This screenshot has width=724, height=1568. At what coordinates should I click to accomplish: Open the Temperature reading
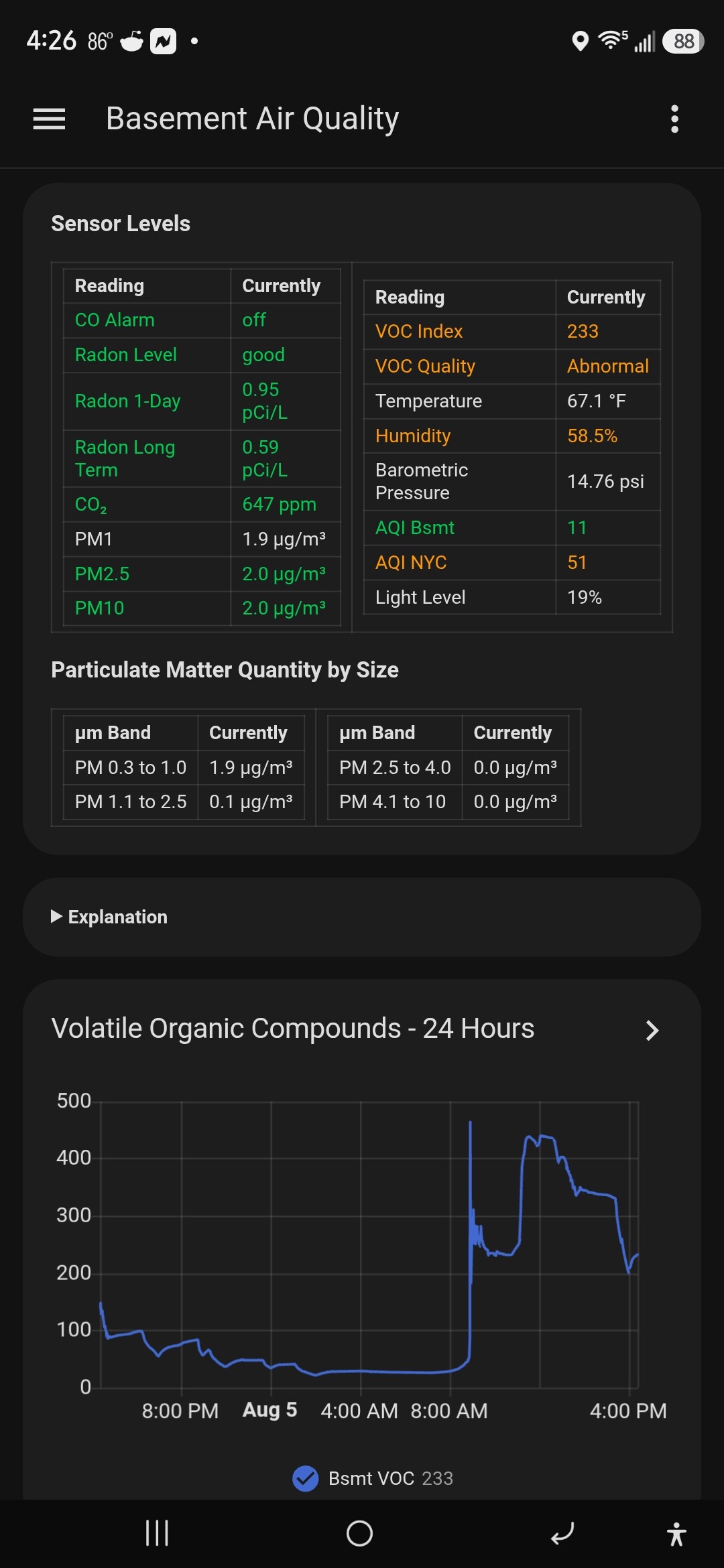pyautogui.click(x=512, y=401)
